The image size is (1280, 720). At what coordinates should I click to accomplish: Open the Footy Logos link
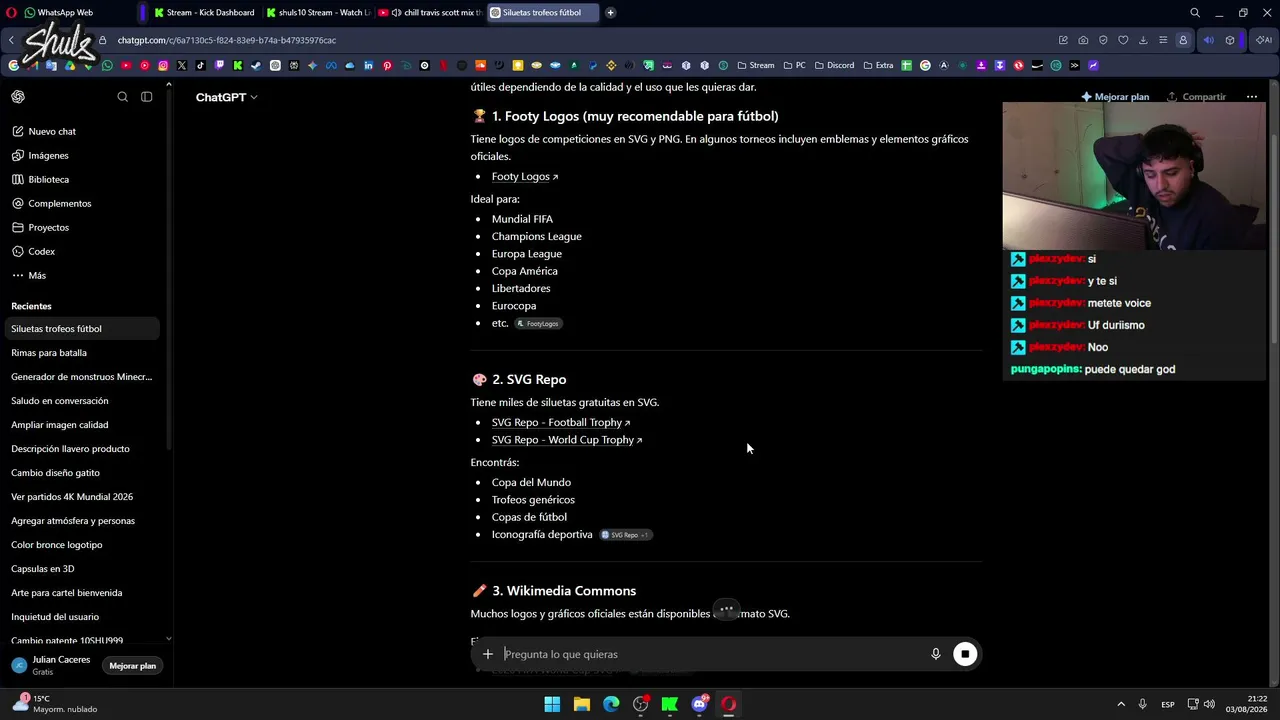524,177
